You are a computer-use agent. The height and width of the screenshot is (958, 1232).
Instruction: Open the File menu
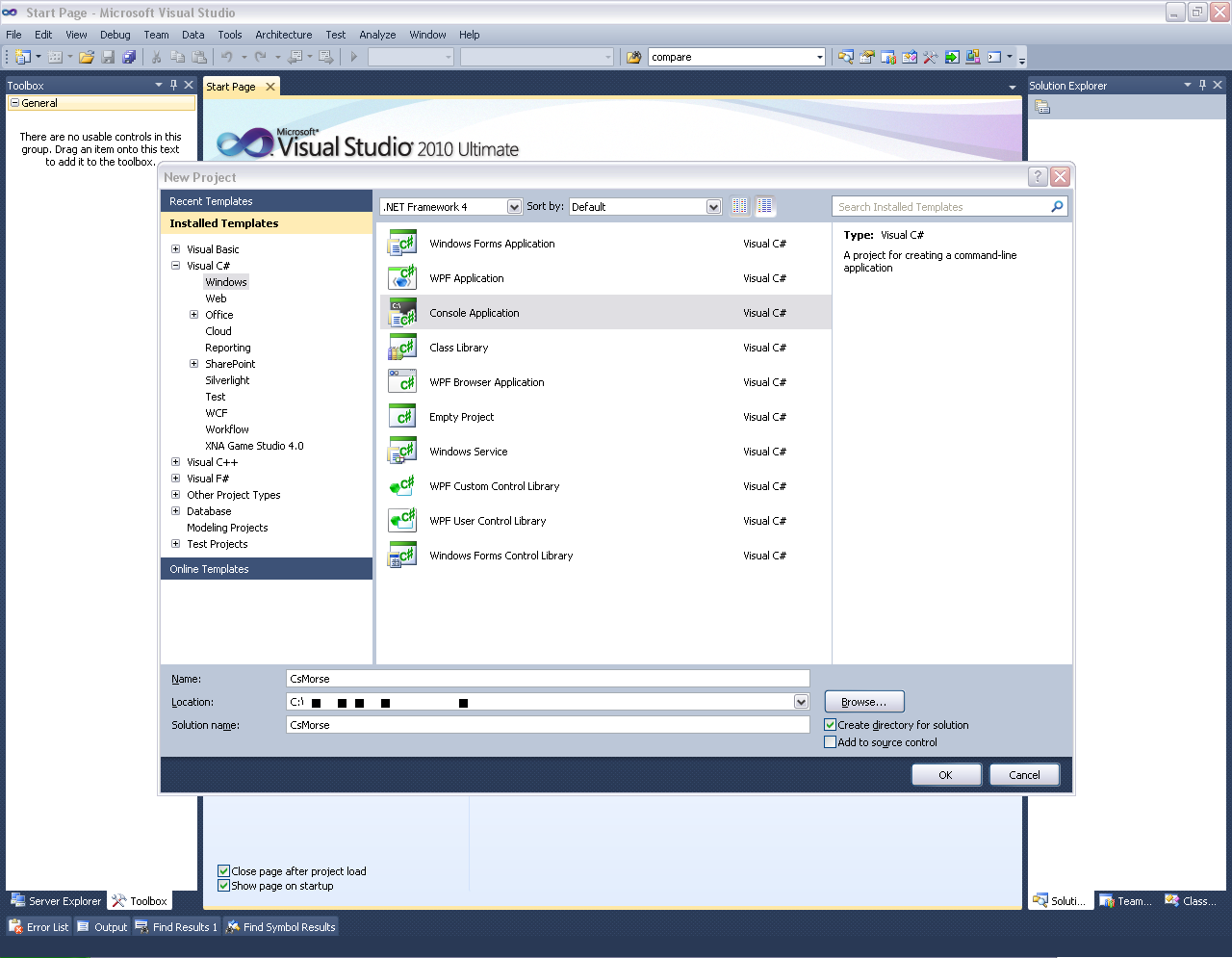tap(13, 35)
